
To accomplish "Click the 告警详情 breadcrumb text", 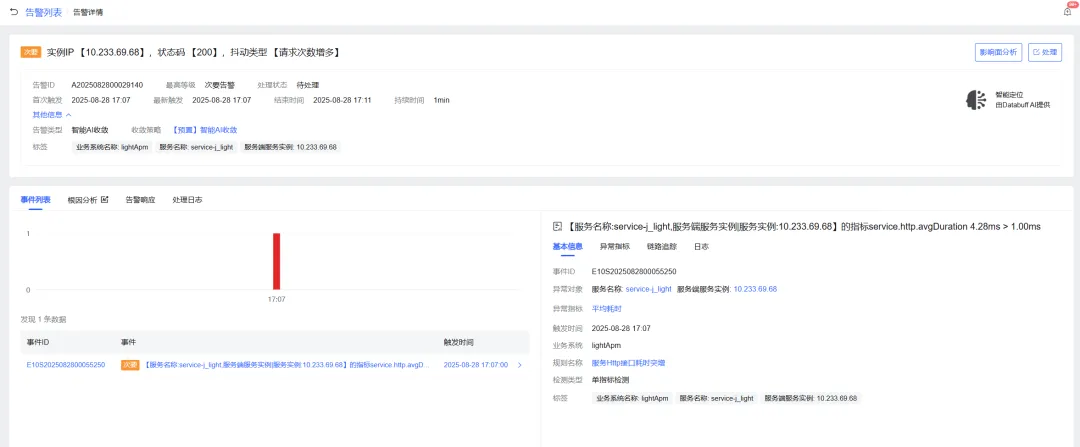I will pyautogui.click(x=88, y=12).
